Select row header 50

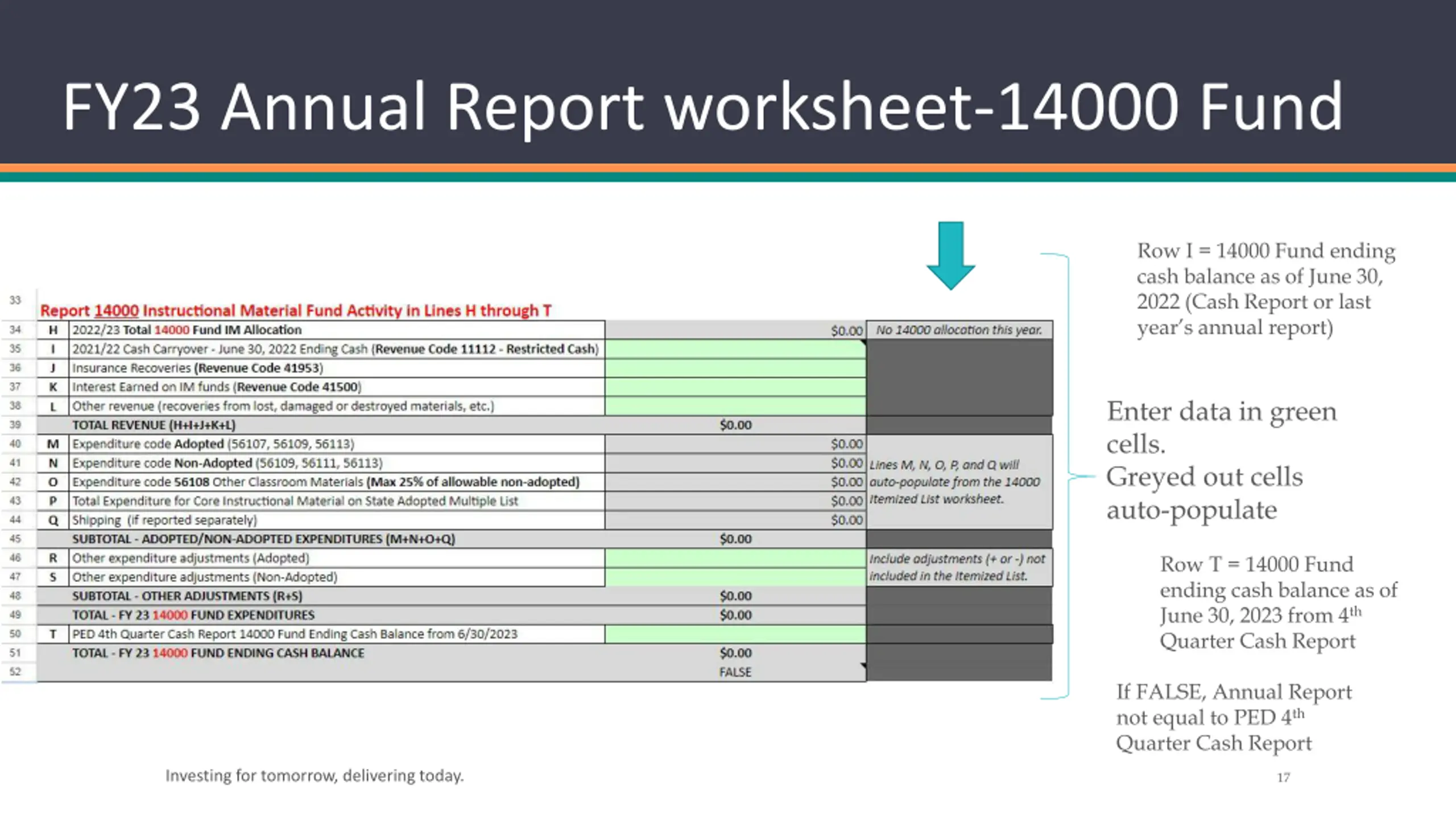tap(15, 634)
